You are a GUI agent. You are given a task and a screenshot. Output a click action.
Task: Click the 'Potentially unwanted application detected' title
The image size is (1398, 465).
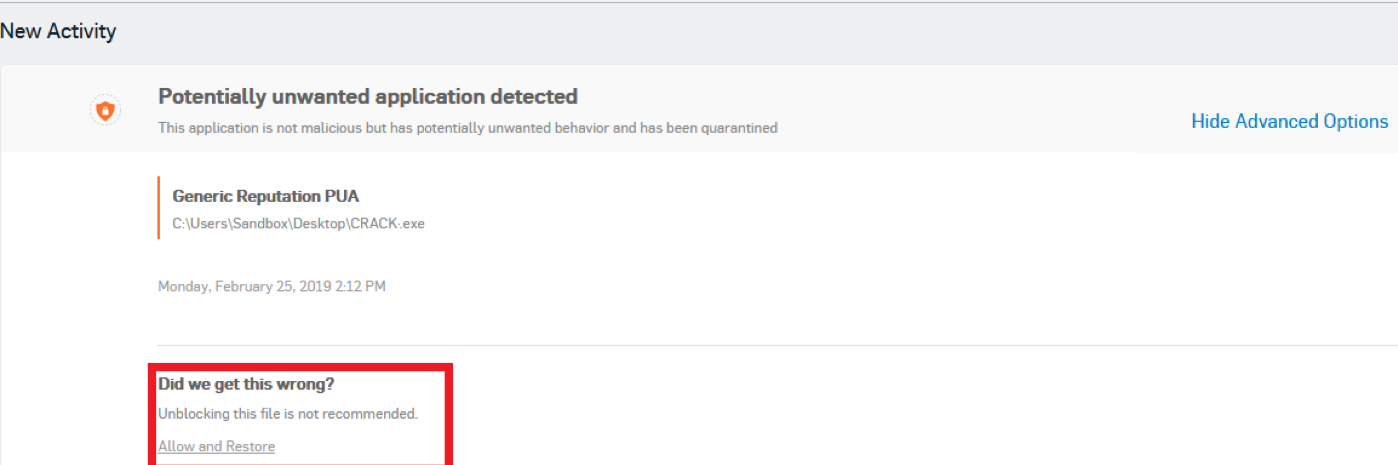pyautogui.click(x=368, y=97)
